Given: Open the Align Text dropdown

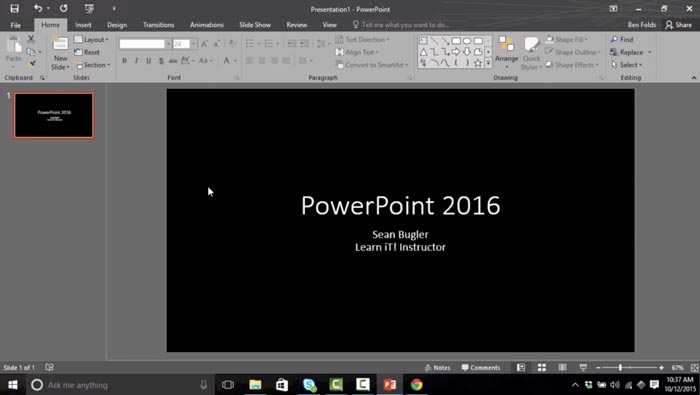Looking at the screenshot, I should coord(357,52).
